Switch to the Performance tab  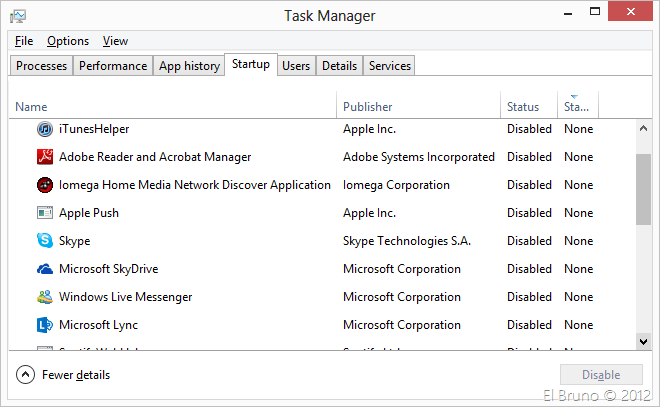pyautogui.click(x=113, y=66)
